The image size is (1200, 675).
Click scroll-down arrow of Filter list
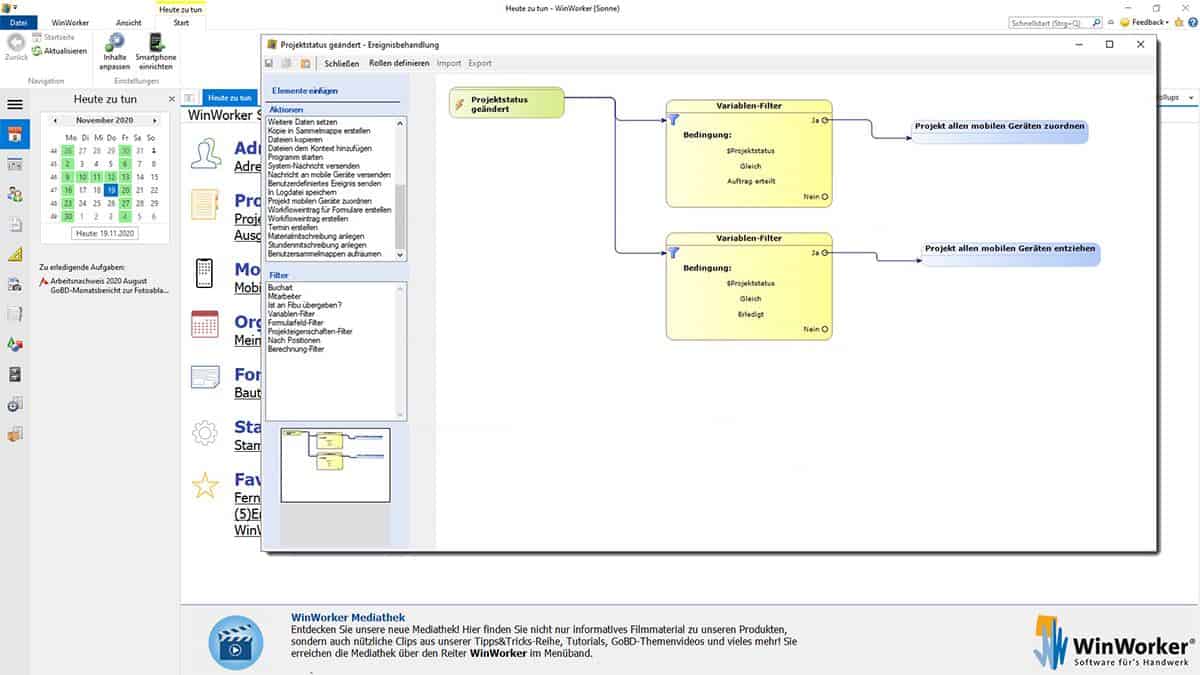[x=402, y=415]
